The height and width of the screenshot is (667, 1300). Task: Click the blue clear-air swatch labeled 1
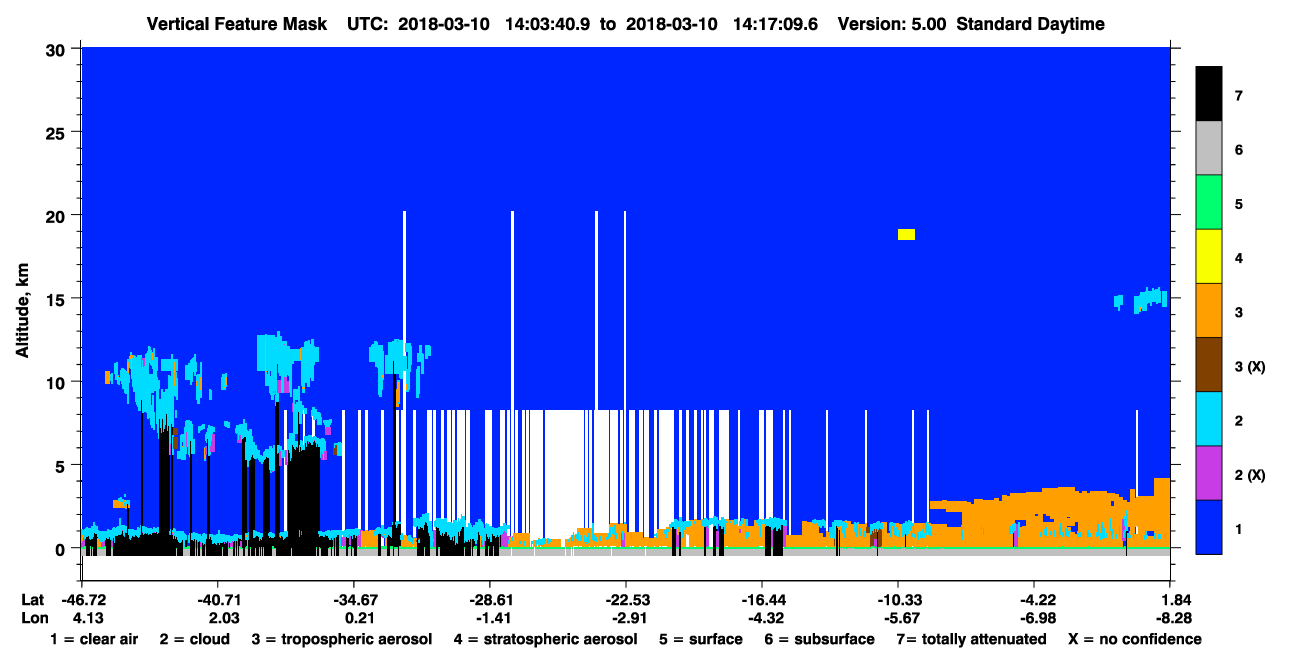point(1209,526)
